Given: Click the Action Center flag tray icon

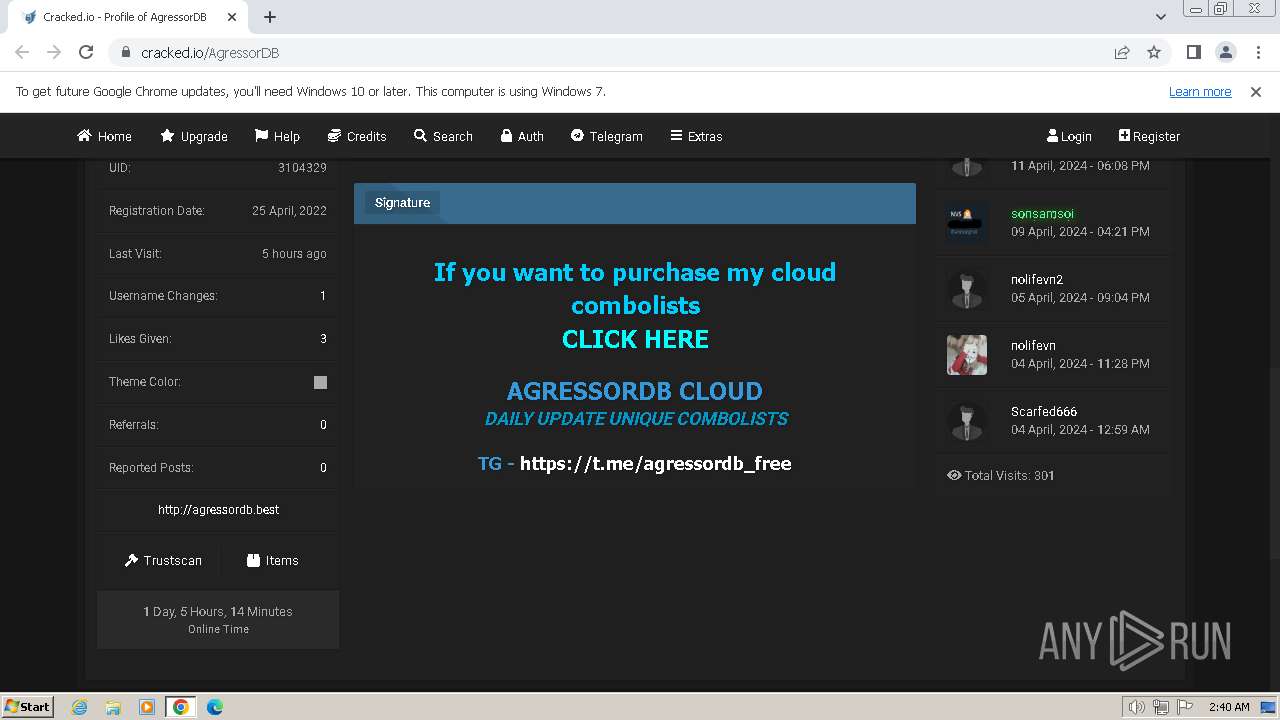Looking at the screenshot, I should click(x=1186, y=707).
